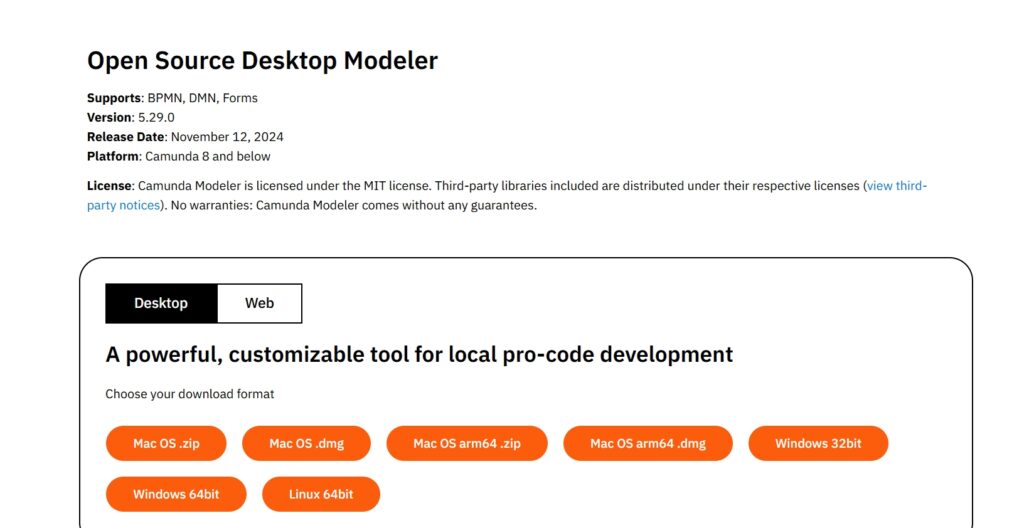Switch to the Desktop tab
The height and width of the screenshot is (528, 1024).
click(x=161, y=303)
